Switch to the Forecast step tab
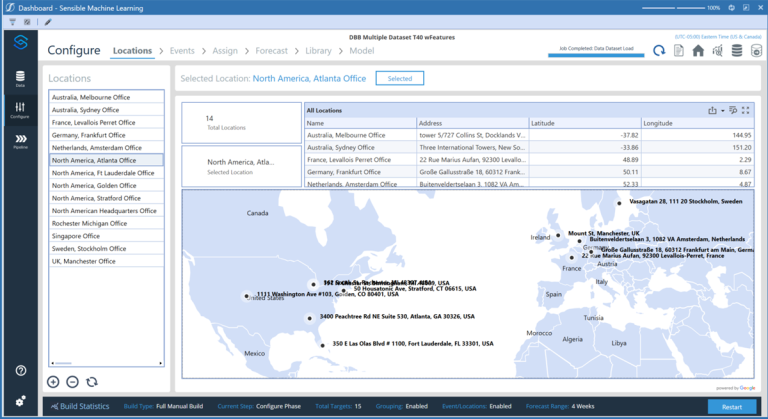This screenshot has width=768, height=419. (271, 50)
